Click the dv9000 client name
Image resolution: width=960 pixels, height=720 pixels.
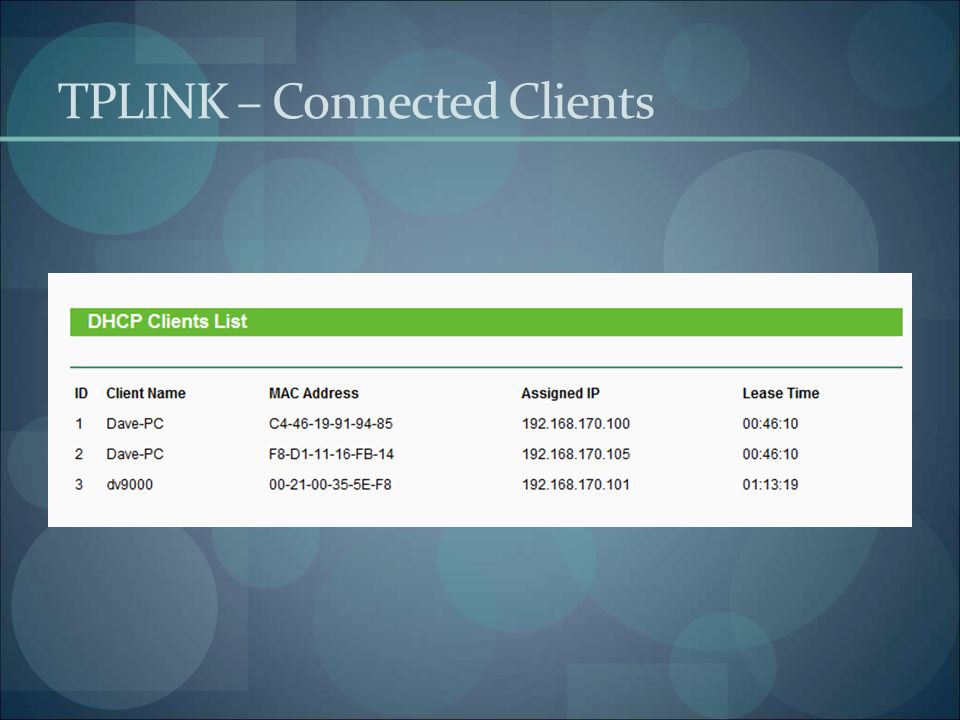click(x=129, y=485)
